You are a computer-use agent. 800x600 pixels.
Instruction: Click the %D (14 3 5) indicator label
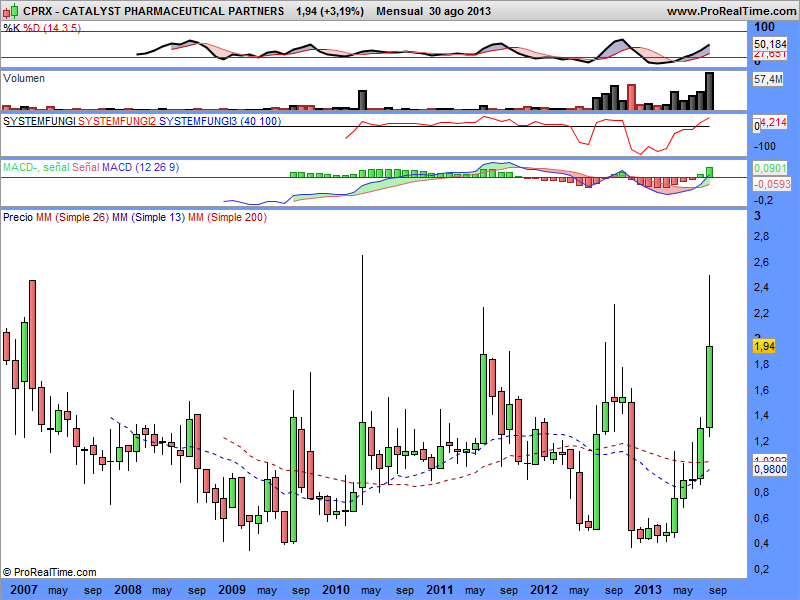coord(52,28)
